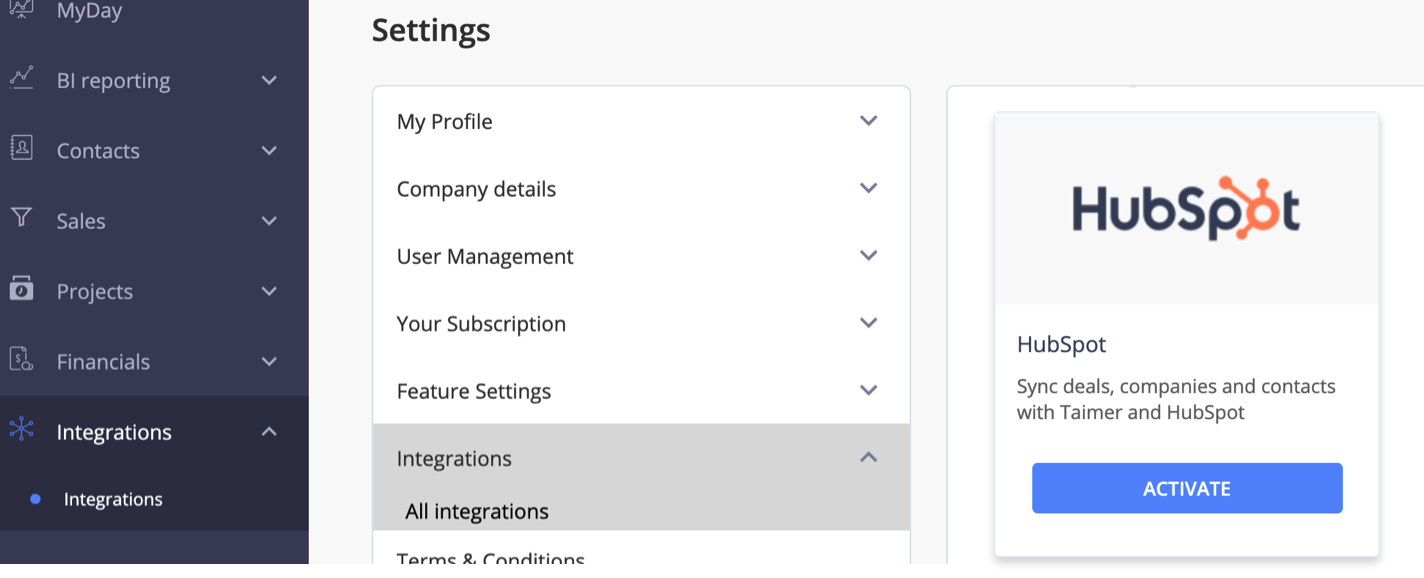
Task: Select Integrations sub-item in sidebar
Action: 113,499
